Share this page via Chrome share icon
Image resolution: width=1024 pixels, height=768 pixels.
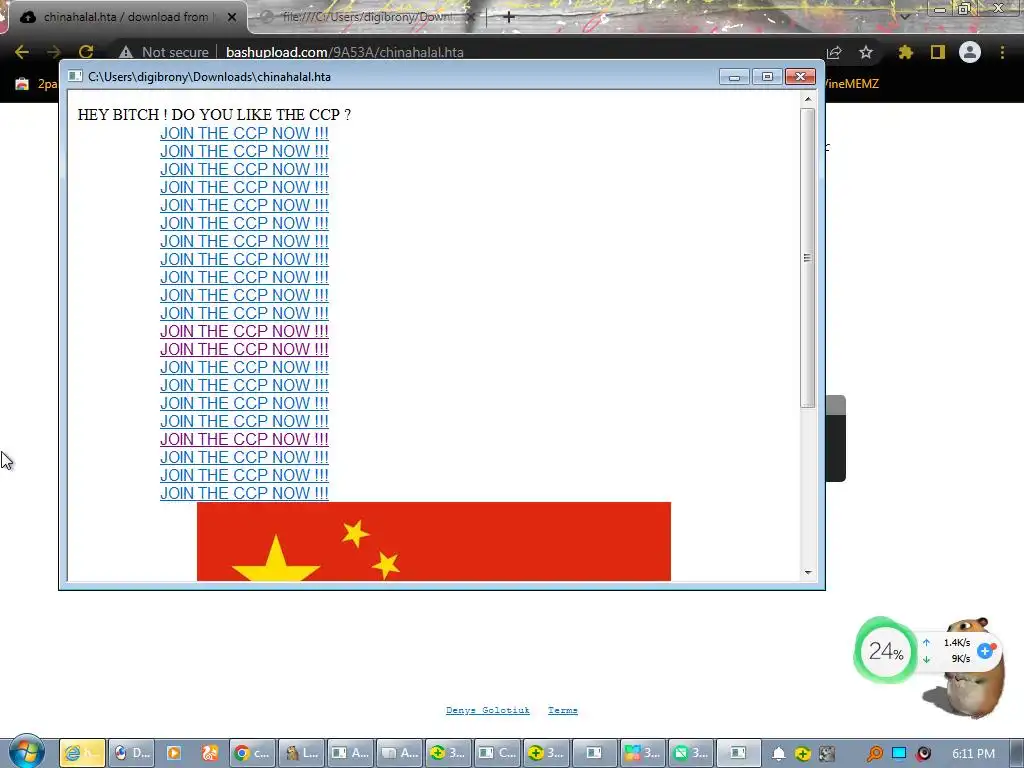[834, 52]
